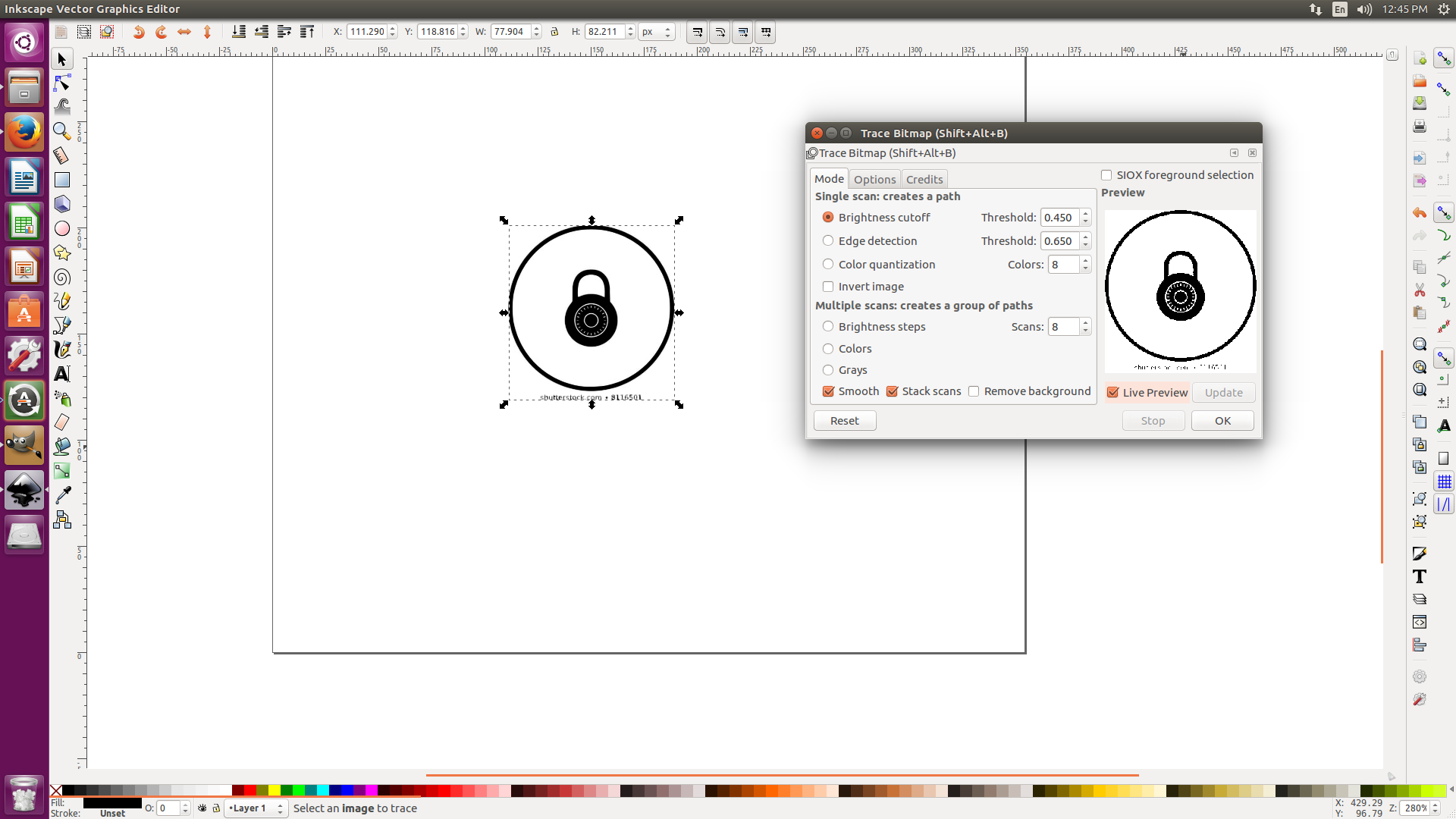Switch to the Options tab
This screenshot has height=819, width=1456.
(875, 179)
